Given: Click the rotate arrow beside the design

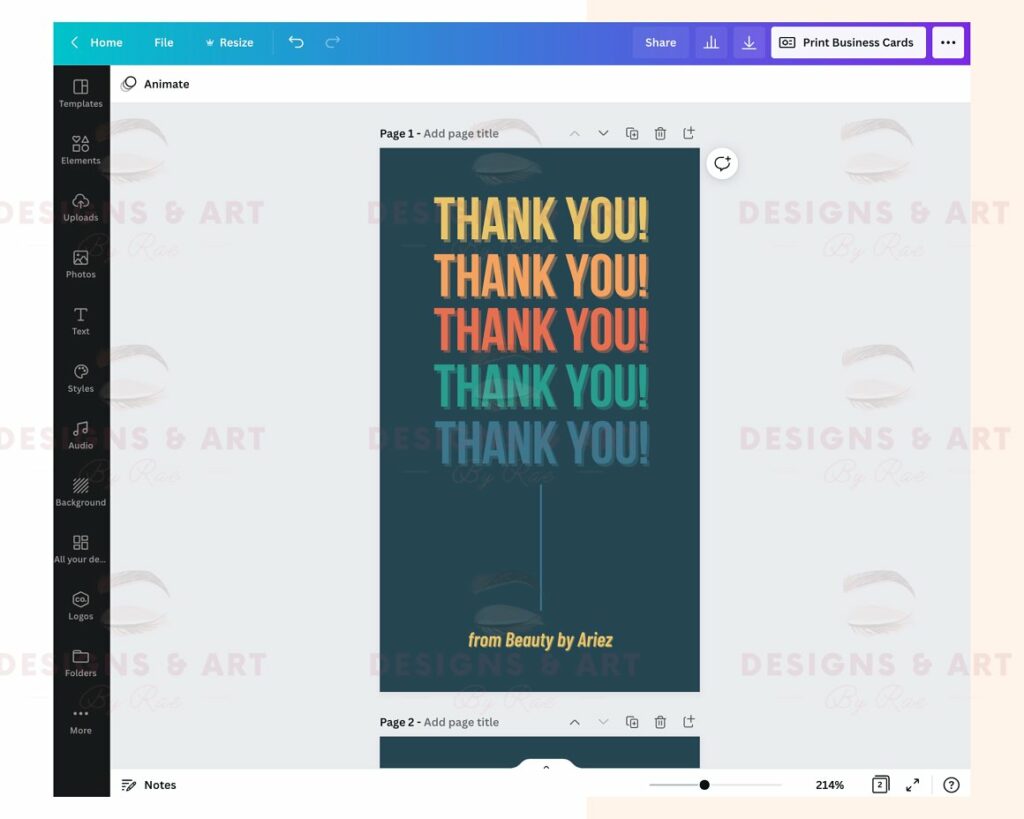Looking at the screenshot, I should (722, 163).
